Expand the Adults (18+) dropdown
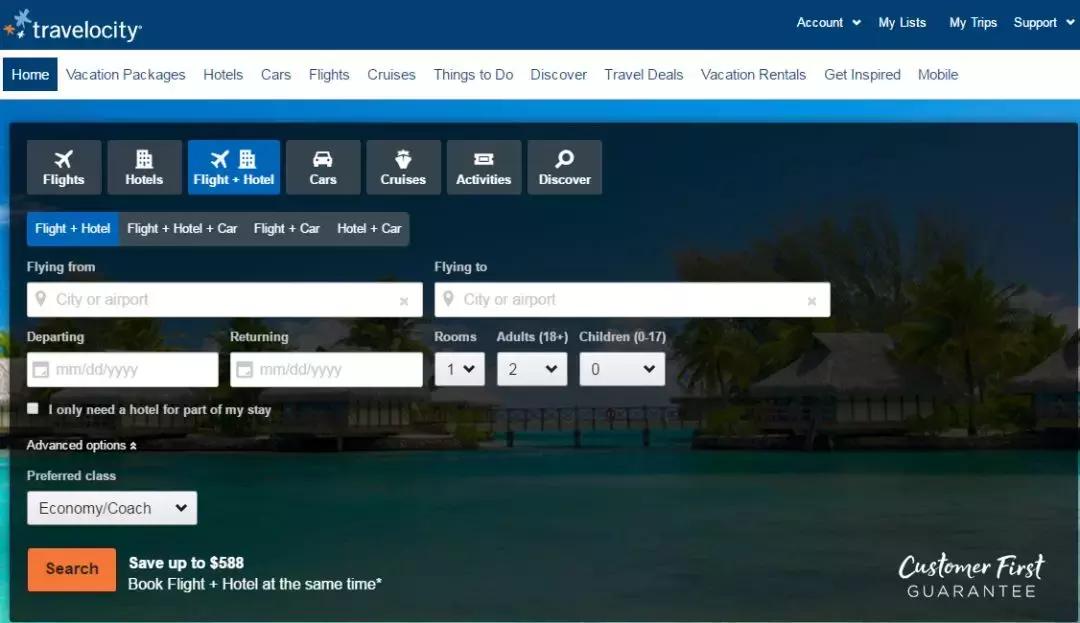This screenshot has height=623, width=1080. pos(531,369)
